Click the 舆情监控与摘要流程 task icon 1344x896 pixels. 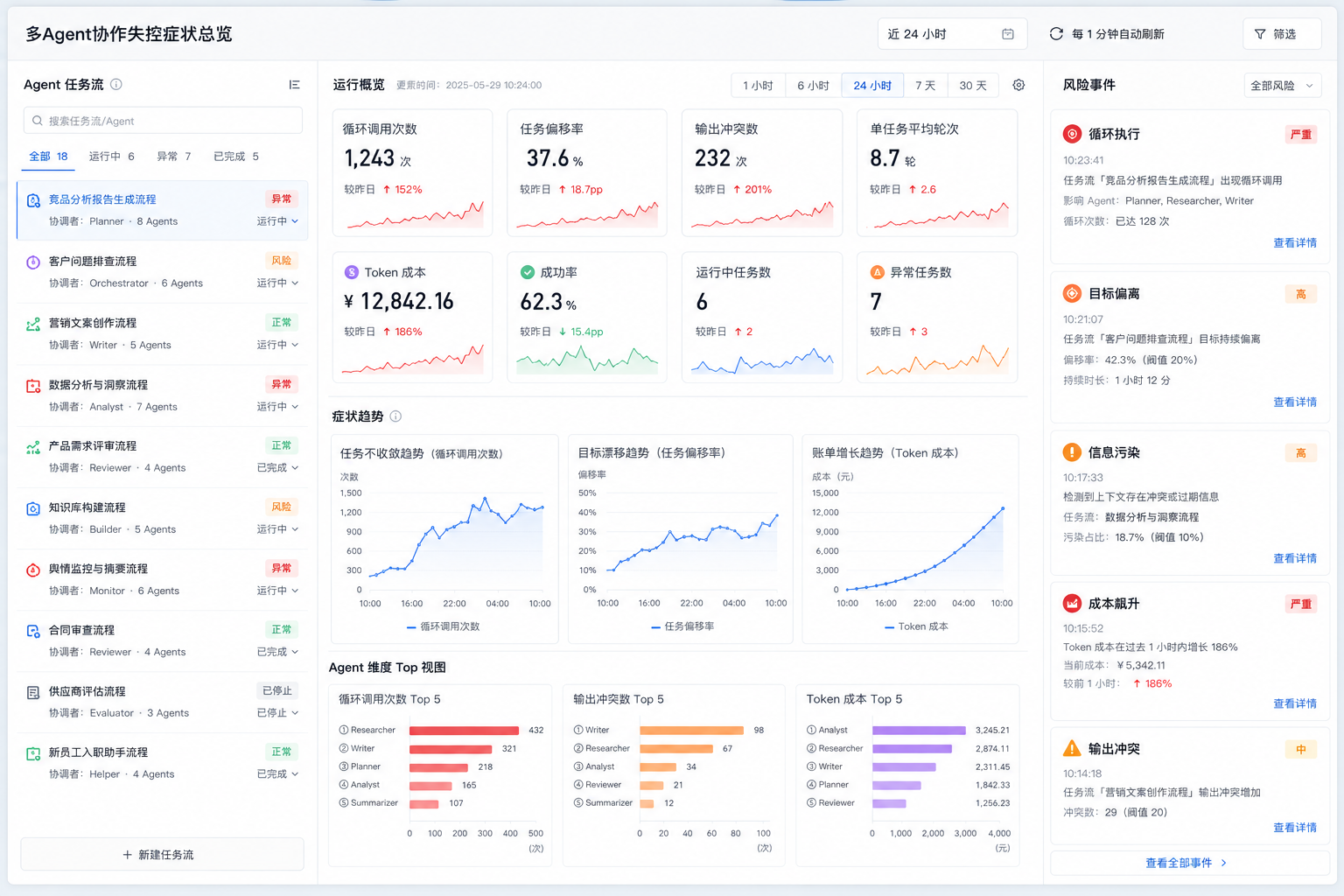33,570
